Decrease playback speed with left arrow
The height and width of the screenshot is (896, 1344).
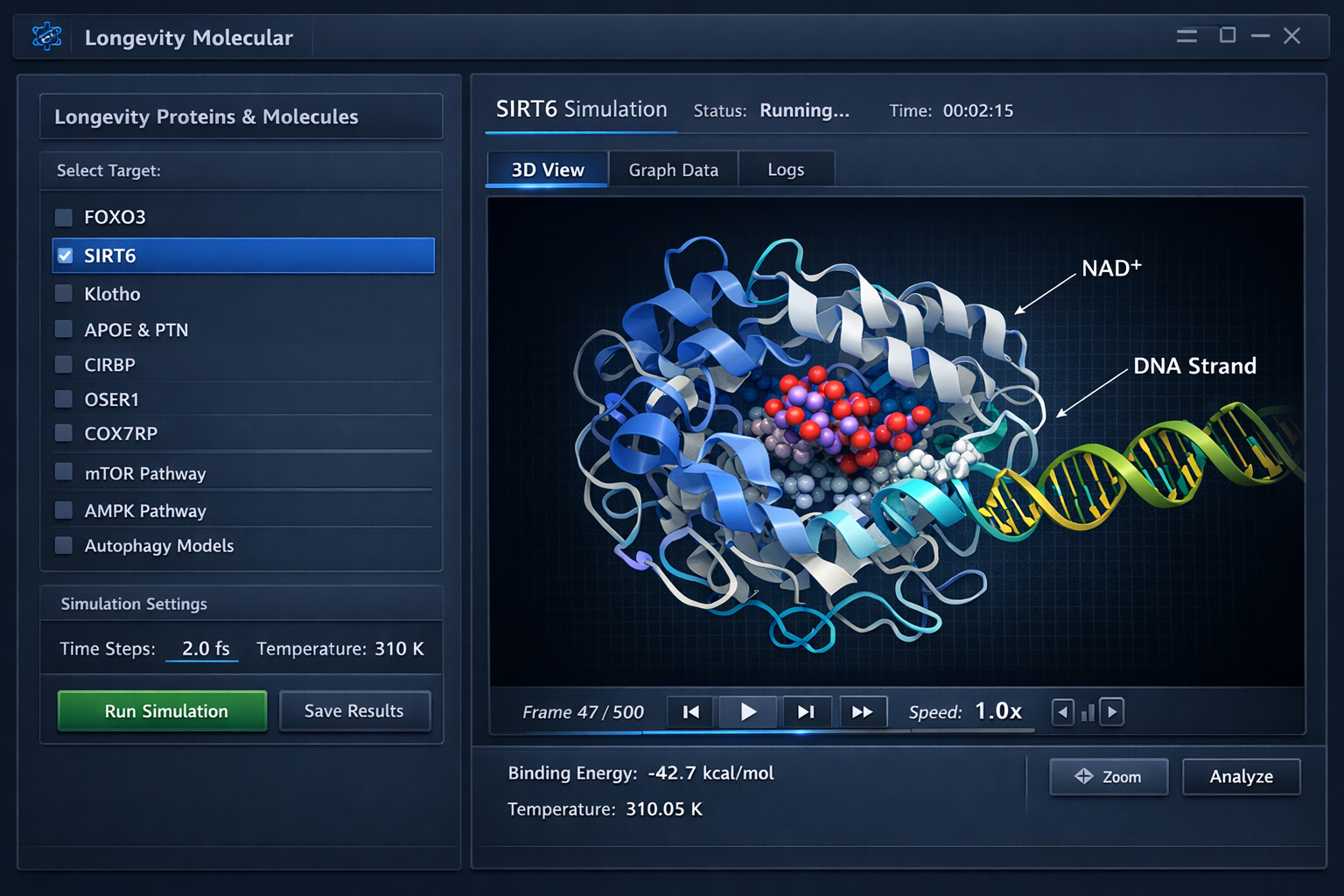1062,712
